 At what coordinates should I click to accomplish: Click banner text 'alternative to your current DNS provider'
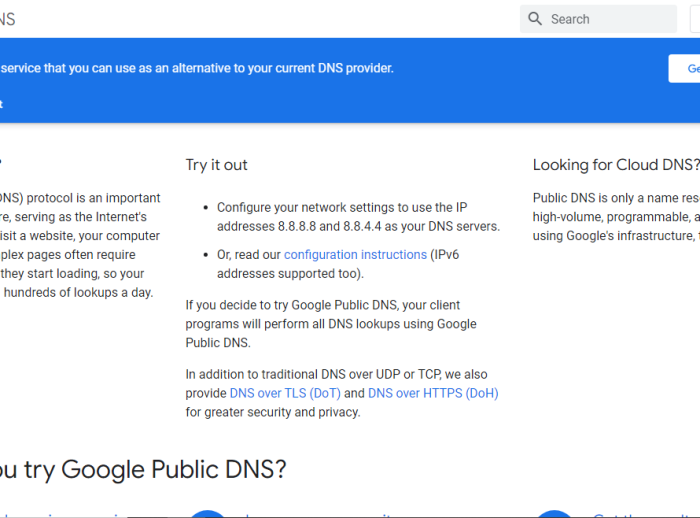coord(283,68)
